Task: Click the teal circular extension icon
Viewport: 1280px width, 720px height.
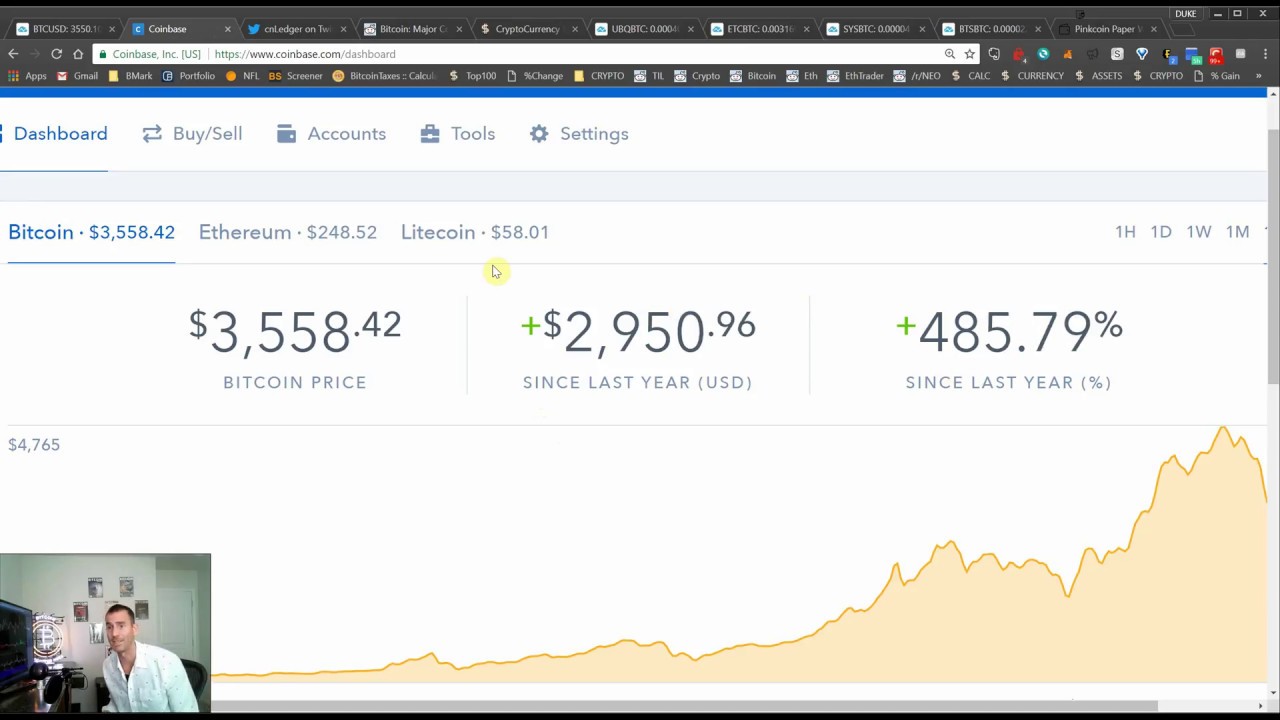Action: 1043,54
